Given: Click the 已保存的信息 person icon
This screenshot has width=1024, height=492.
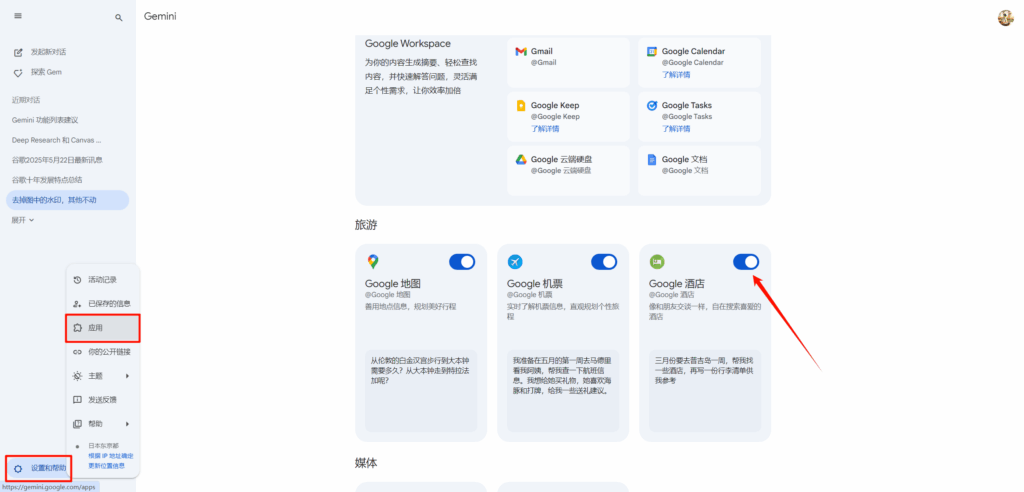Looking at the screenshot, I should tap(77, 304).
